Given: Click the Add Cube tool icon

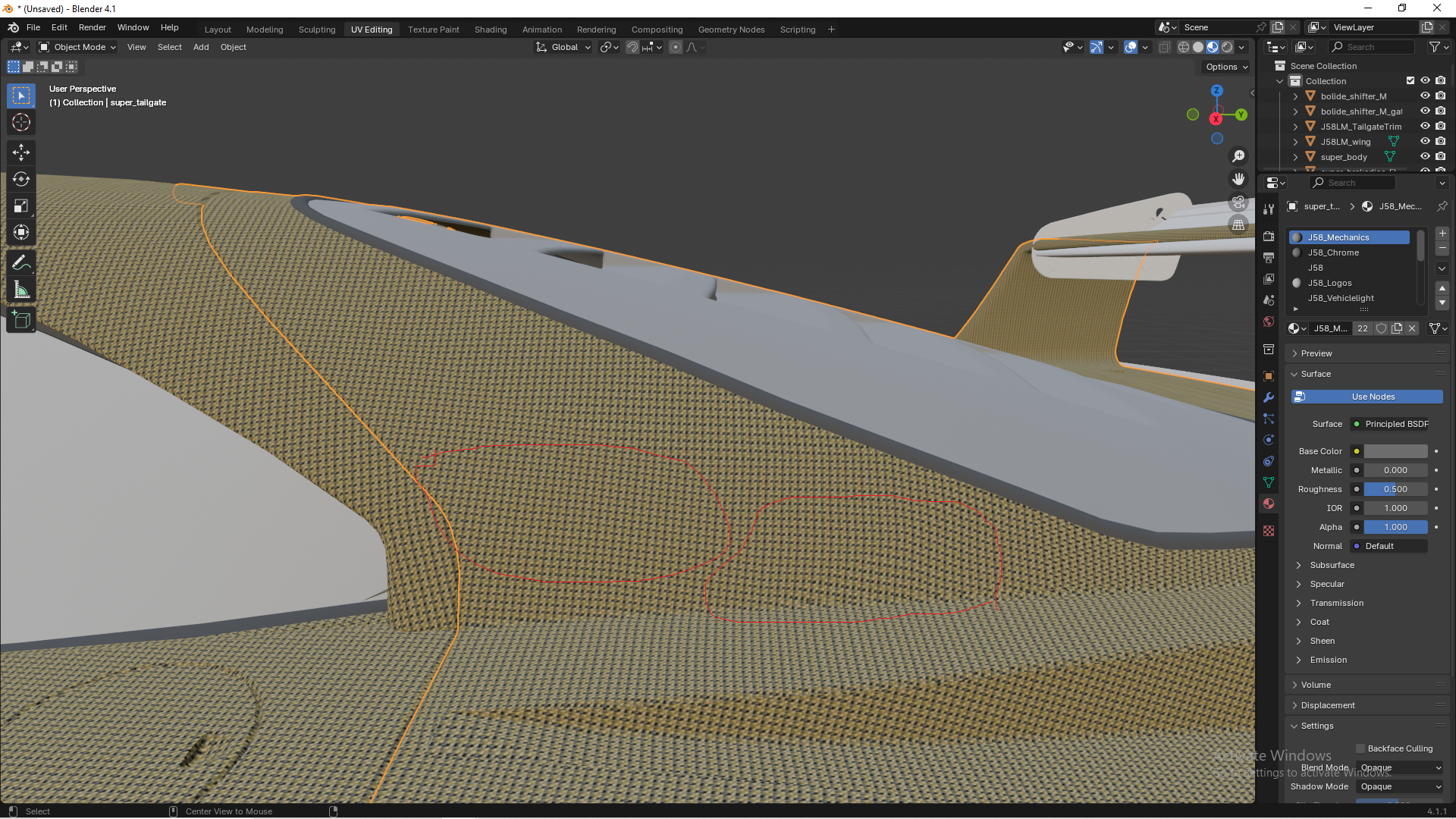Looking at the screenshot, I should click(x=21, y=320).
